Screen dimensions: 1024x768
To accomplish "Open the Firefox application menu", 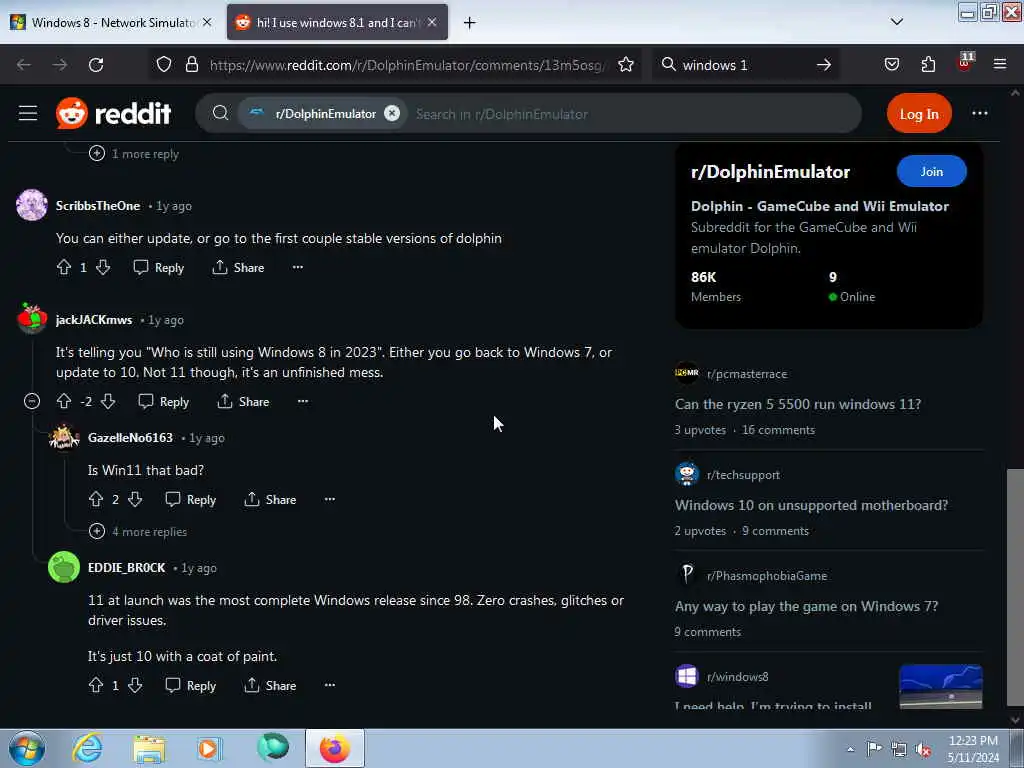I will point(999,64).
